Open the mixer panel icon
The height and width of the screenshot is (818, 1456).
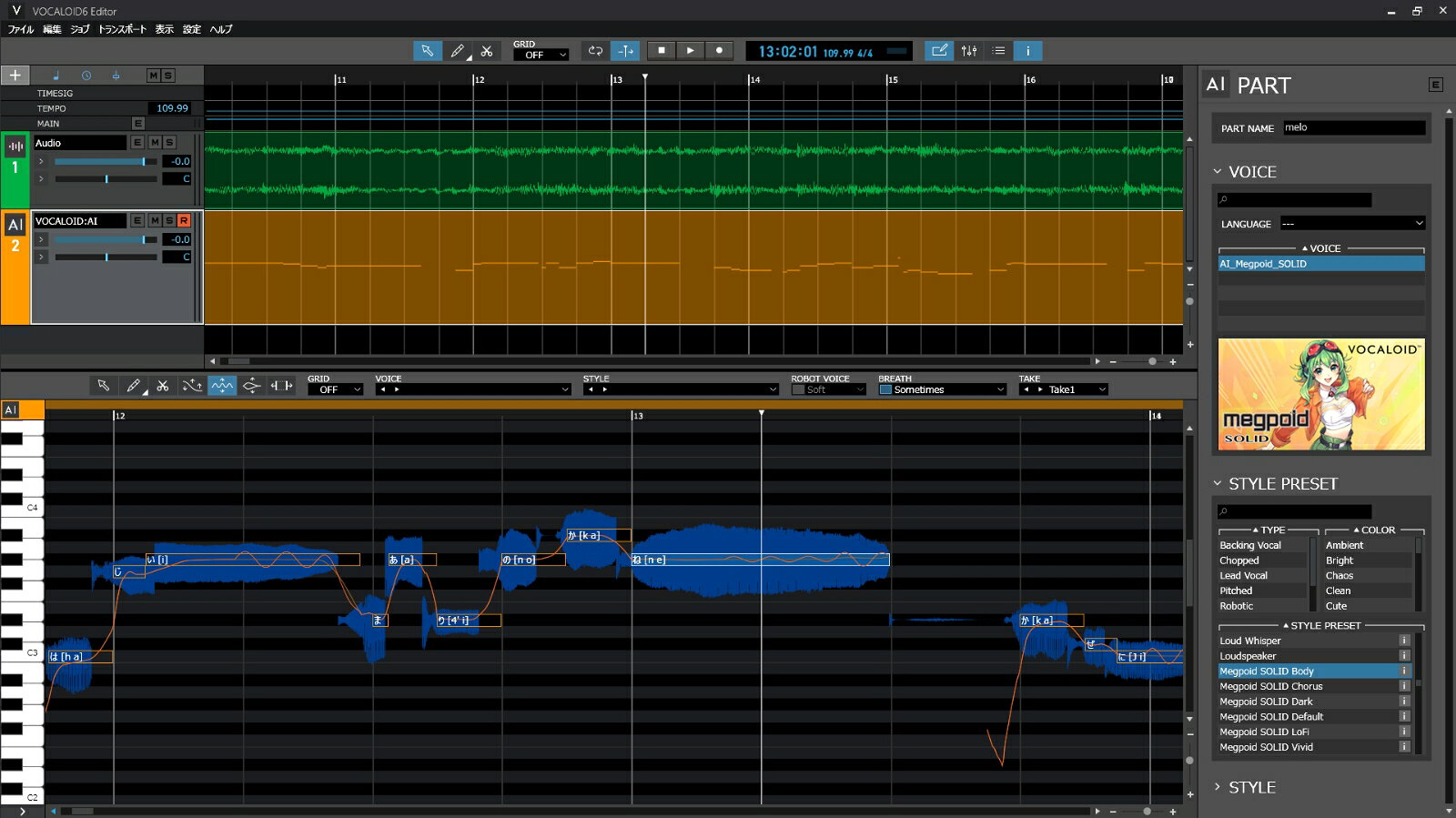tap(969, 51)
